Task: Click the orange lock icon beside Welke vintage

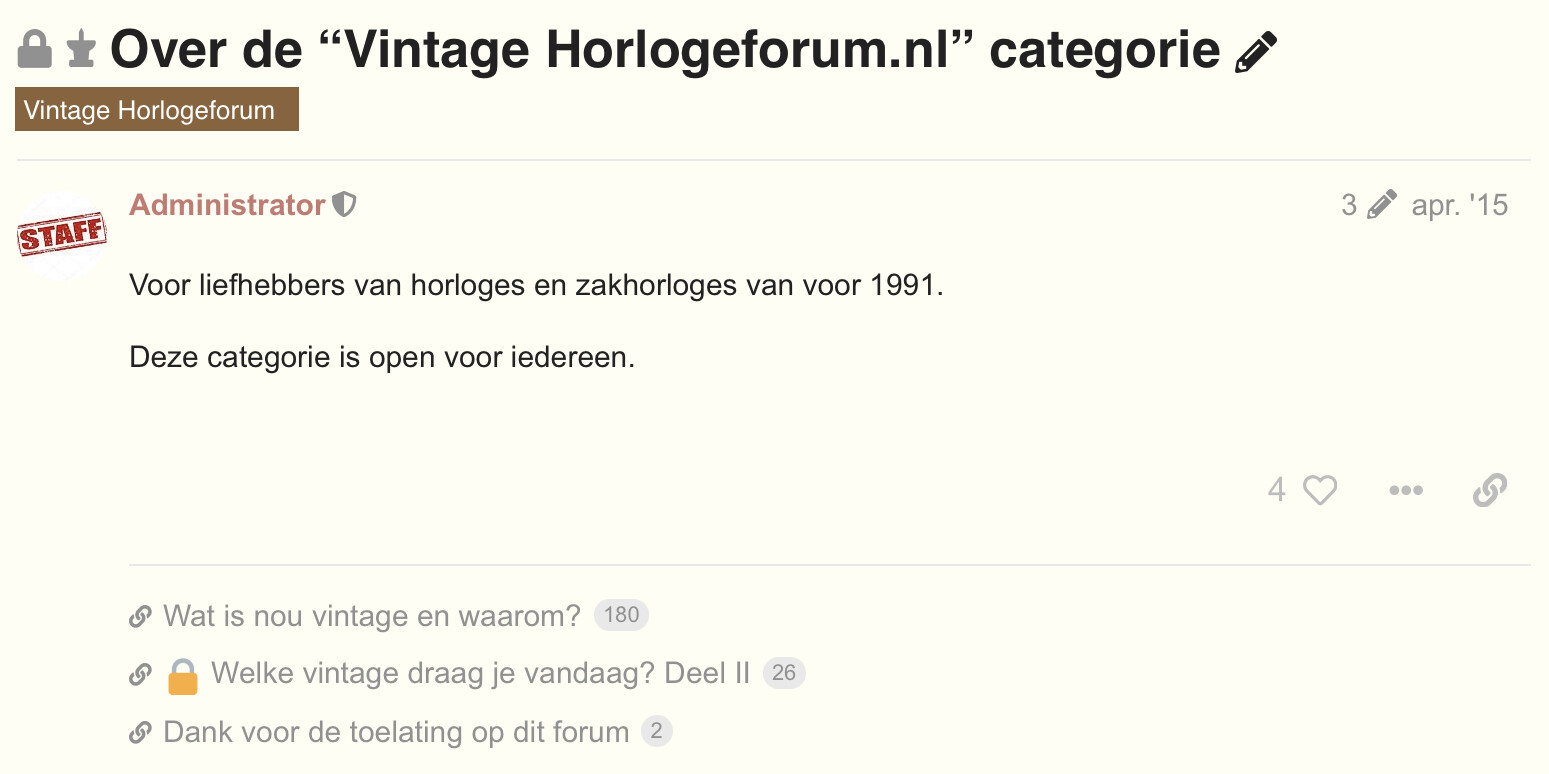Action: click(183, 675)
